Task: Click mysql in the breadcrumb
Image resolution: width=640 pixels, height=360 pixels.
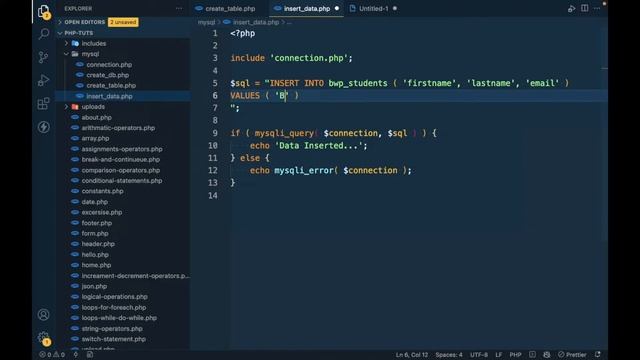Action: tap(206, 22)
